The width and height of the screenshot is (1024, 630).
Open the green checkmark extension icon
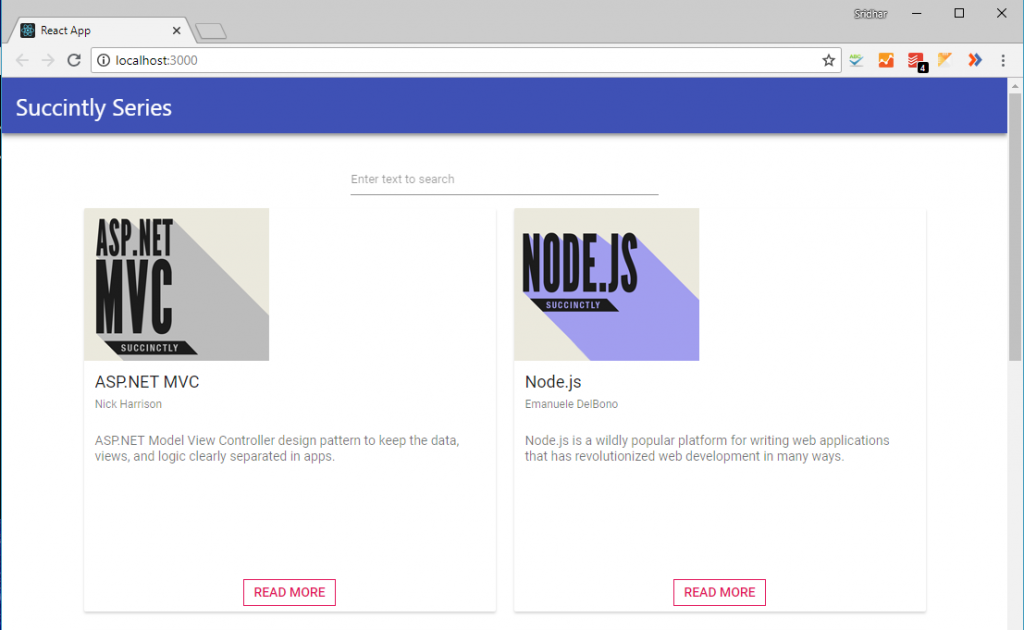click(856, 61)
